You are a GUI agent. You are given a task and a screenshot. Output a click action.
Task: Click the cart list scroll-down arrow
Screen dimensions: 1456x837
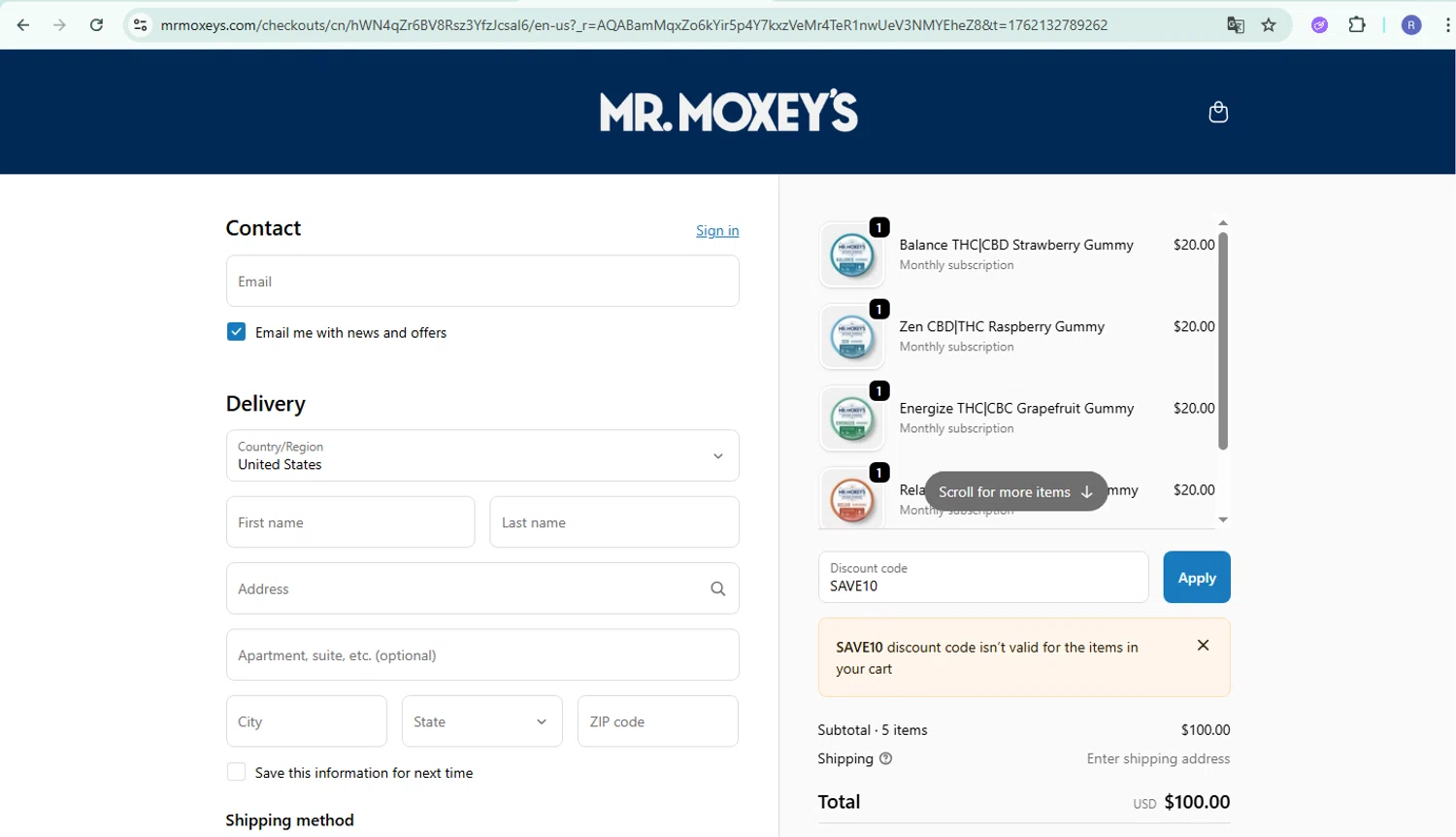[1223, 519]
